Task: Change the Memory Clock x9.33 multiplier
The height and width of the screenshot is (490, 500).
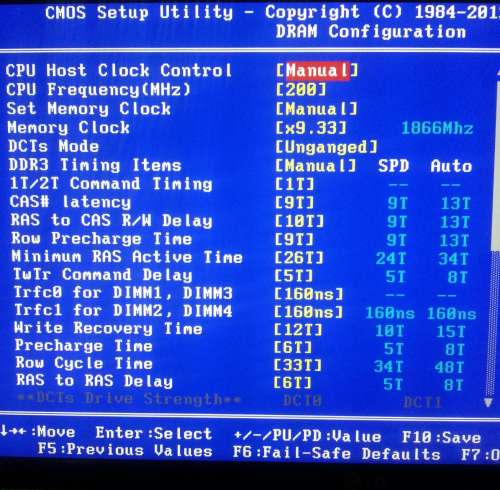Action: coord(311,128)
